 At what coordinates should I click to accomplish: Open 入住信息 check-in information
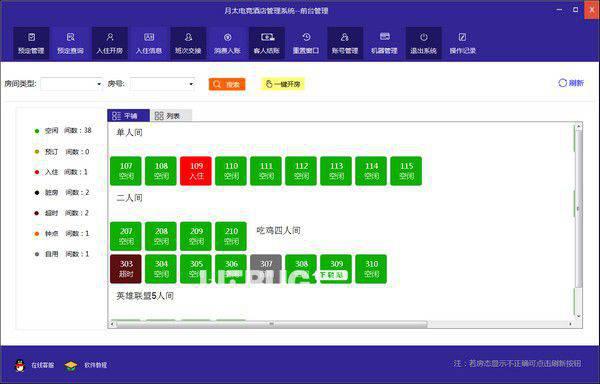coord(149,43)
